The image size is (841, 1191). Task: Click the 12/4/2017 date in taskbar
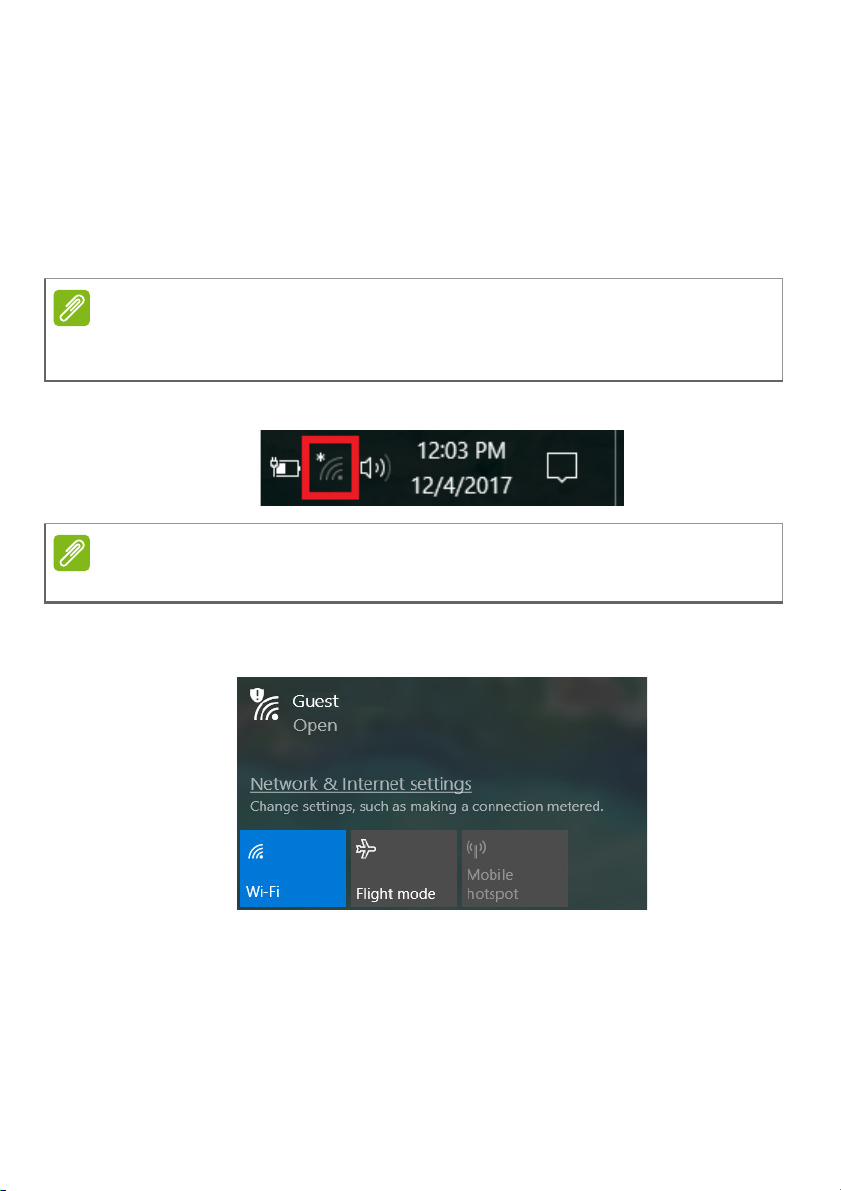[461, 485]
